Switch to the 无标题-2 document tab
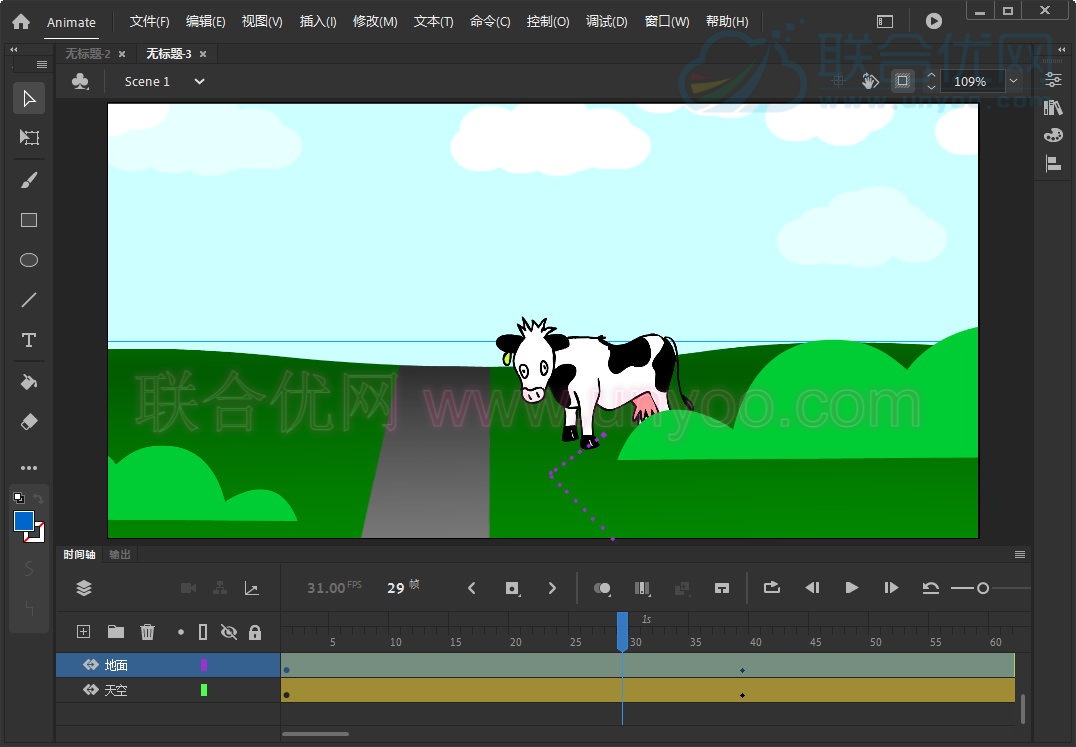 coord(88,54)
